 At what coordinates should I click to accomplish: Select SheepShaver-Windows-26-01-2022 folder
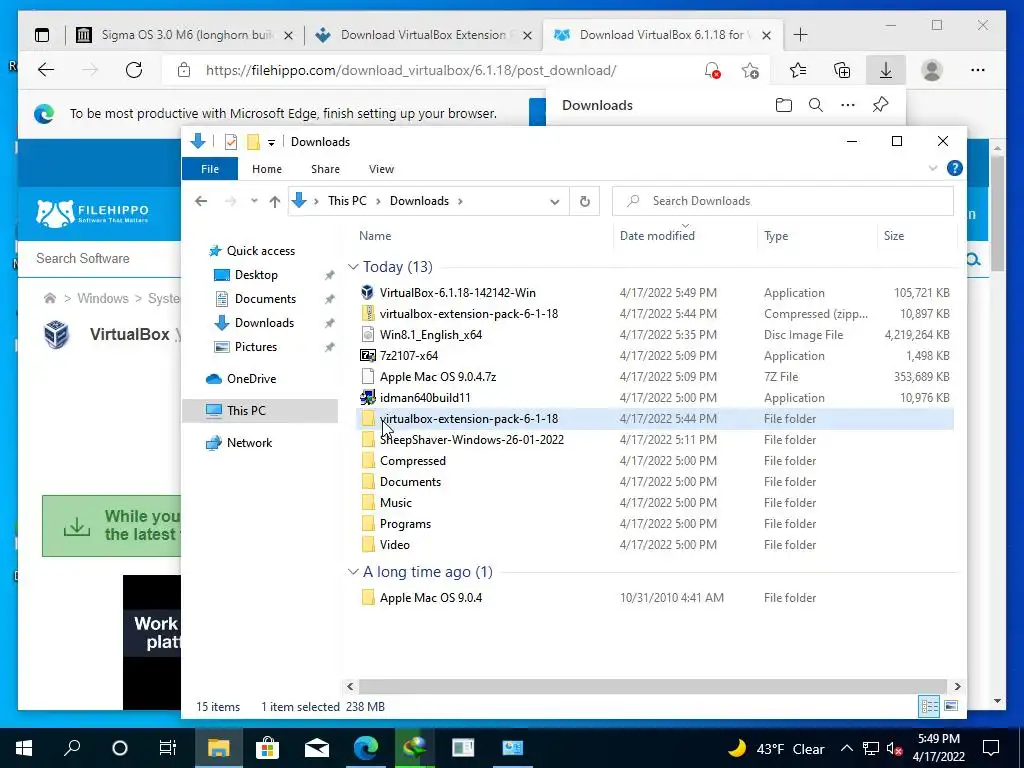[472, 440]
